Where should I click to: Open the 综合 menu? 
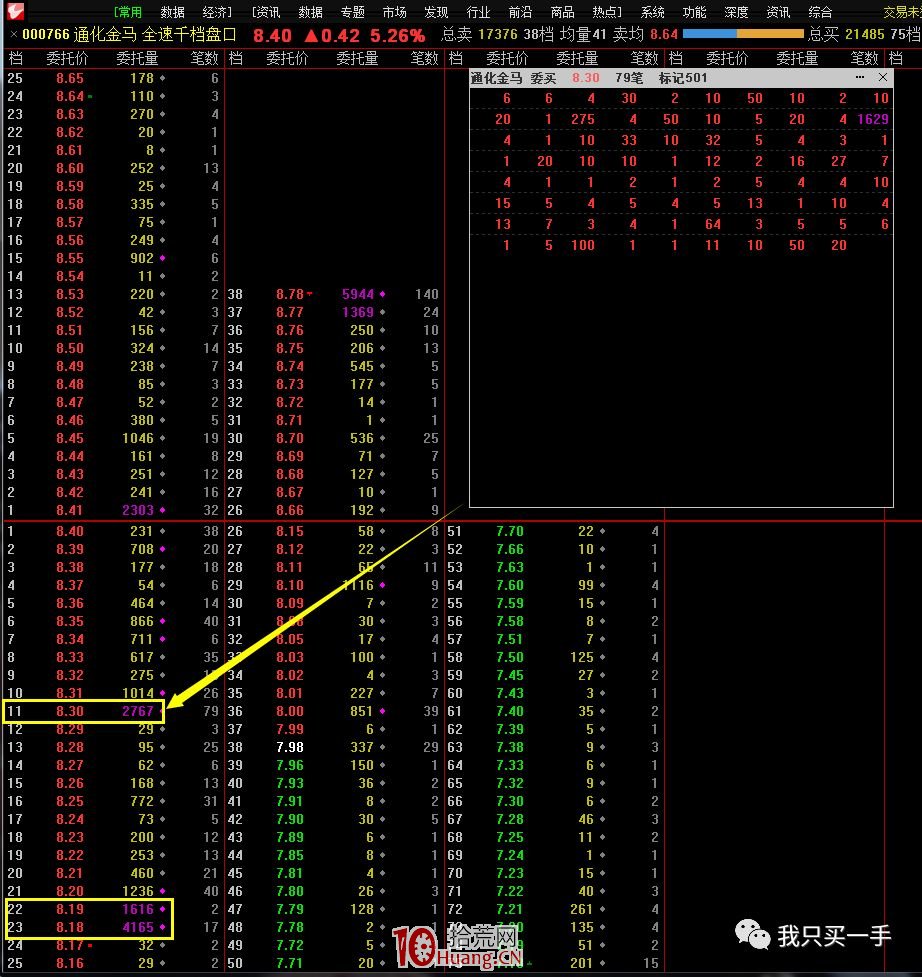pyautogui.click(x=820, y=12)
